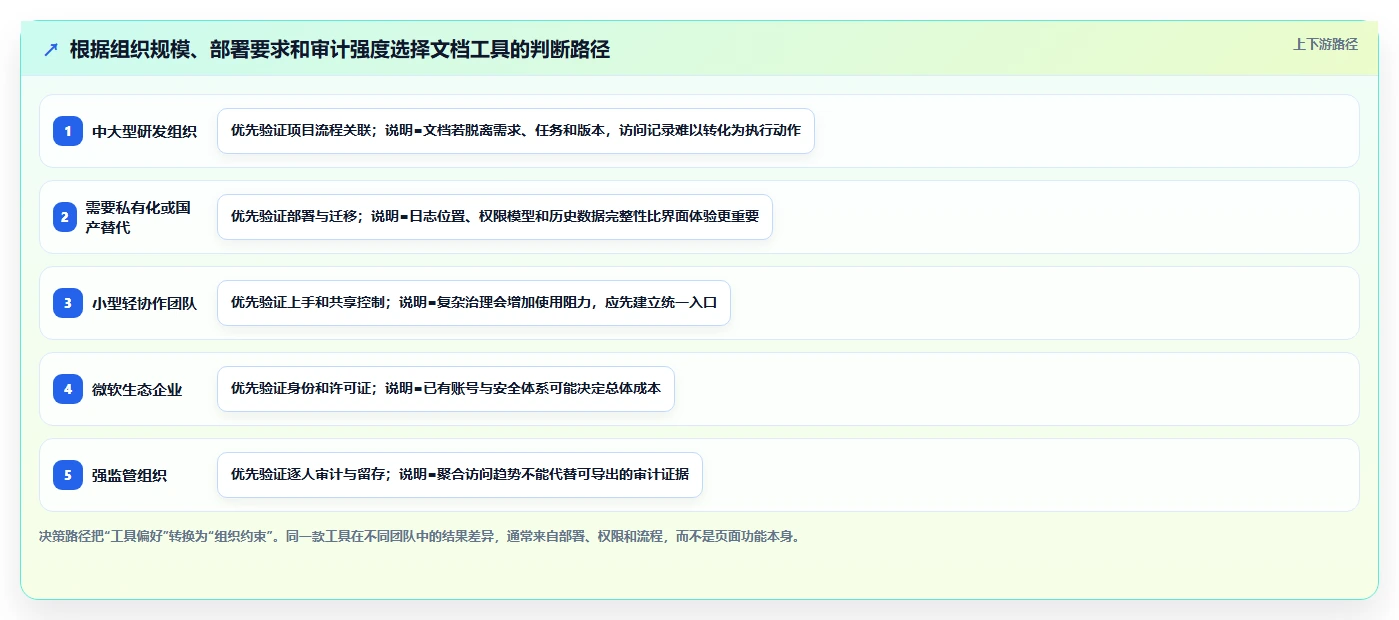1399x620 pixels.
Task: Select the step 1 number badge
Action: [68, 131]
